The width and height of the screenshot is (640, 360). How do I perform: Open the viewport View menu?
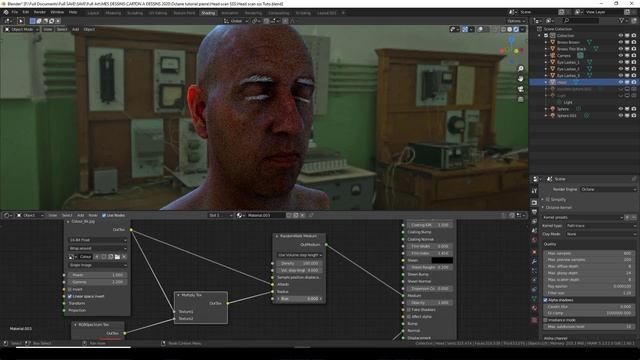(x=48, y=29)
